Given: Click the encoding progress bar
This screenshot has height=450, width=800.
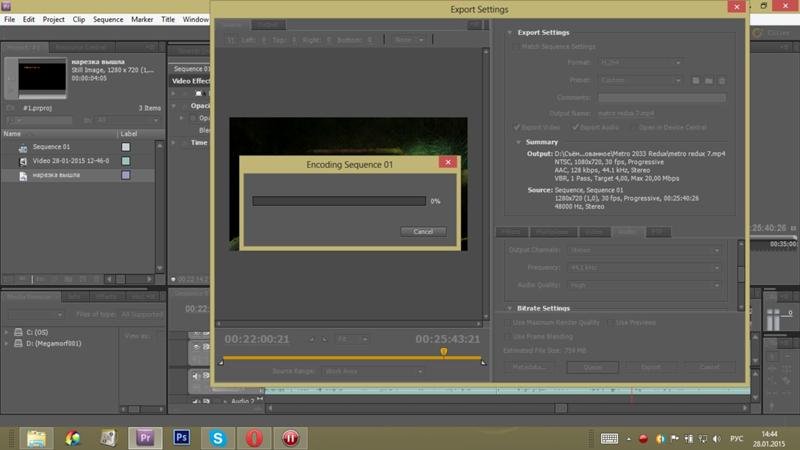Looking at the screenshot, I should pyautogui.click(x=339, y=201).
